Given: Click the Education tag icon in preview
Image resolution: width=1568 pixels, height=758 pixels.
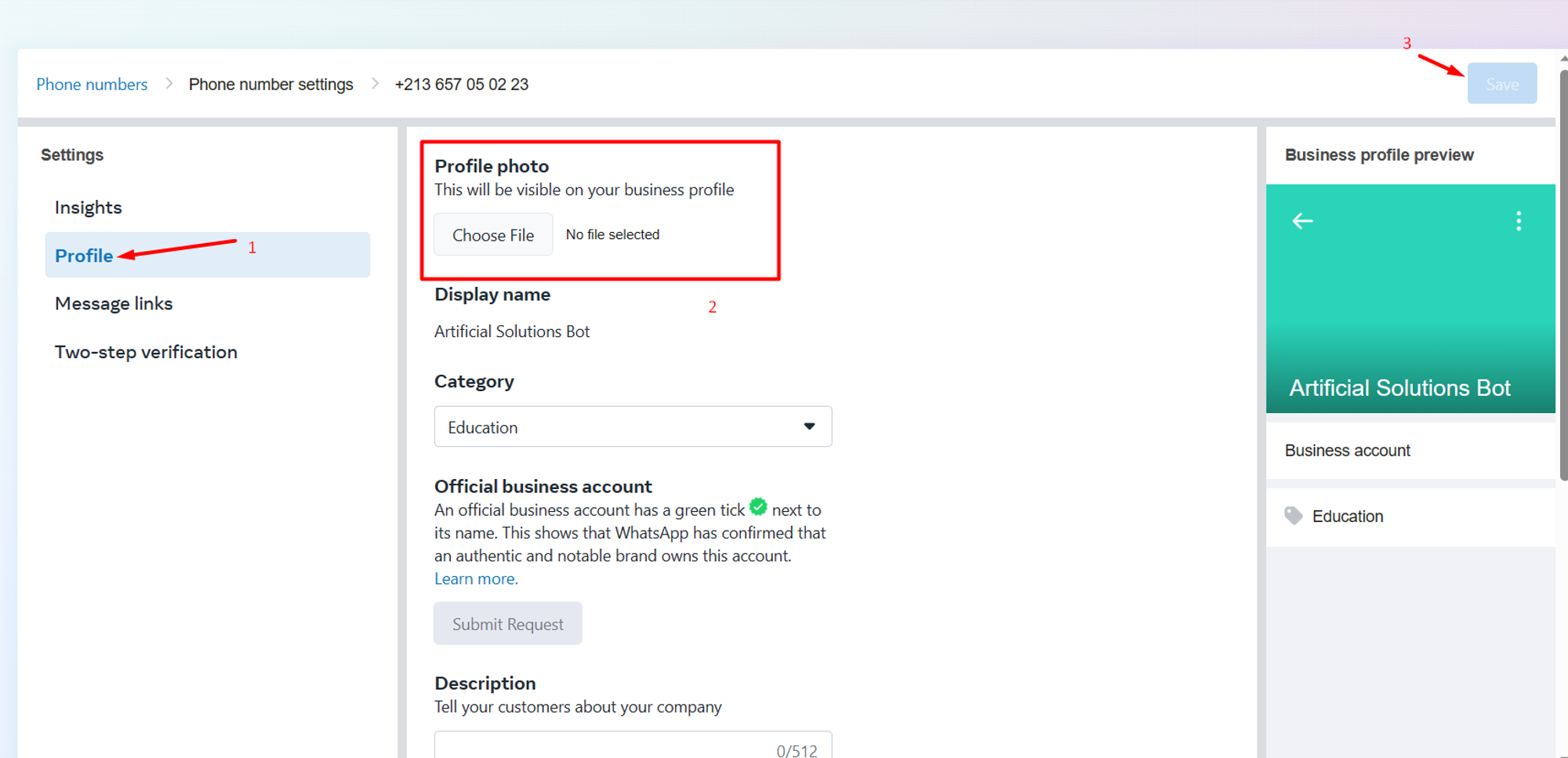Looking at the screenshot, I should (x=1294, y=516).
